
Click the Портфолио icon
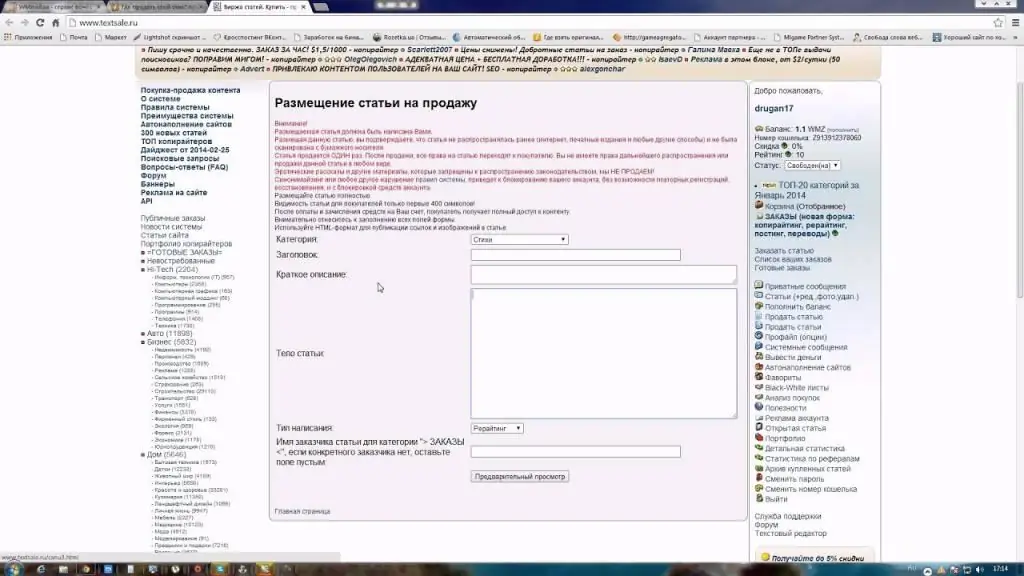[759, 438]
